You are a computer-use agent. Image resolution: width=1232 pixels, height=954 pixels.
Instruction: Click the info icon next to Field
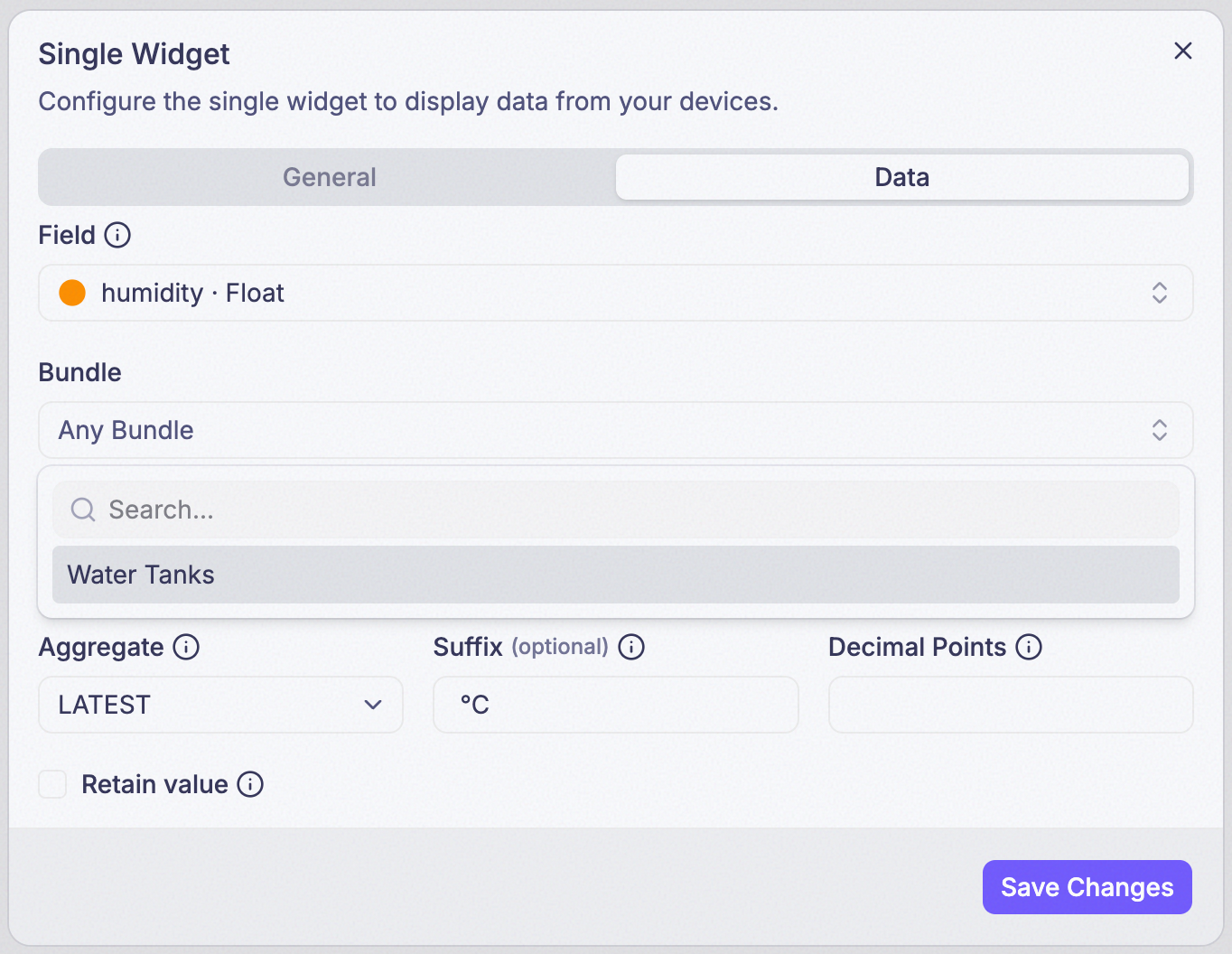(x=117, y=235)
